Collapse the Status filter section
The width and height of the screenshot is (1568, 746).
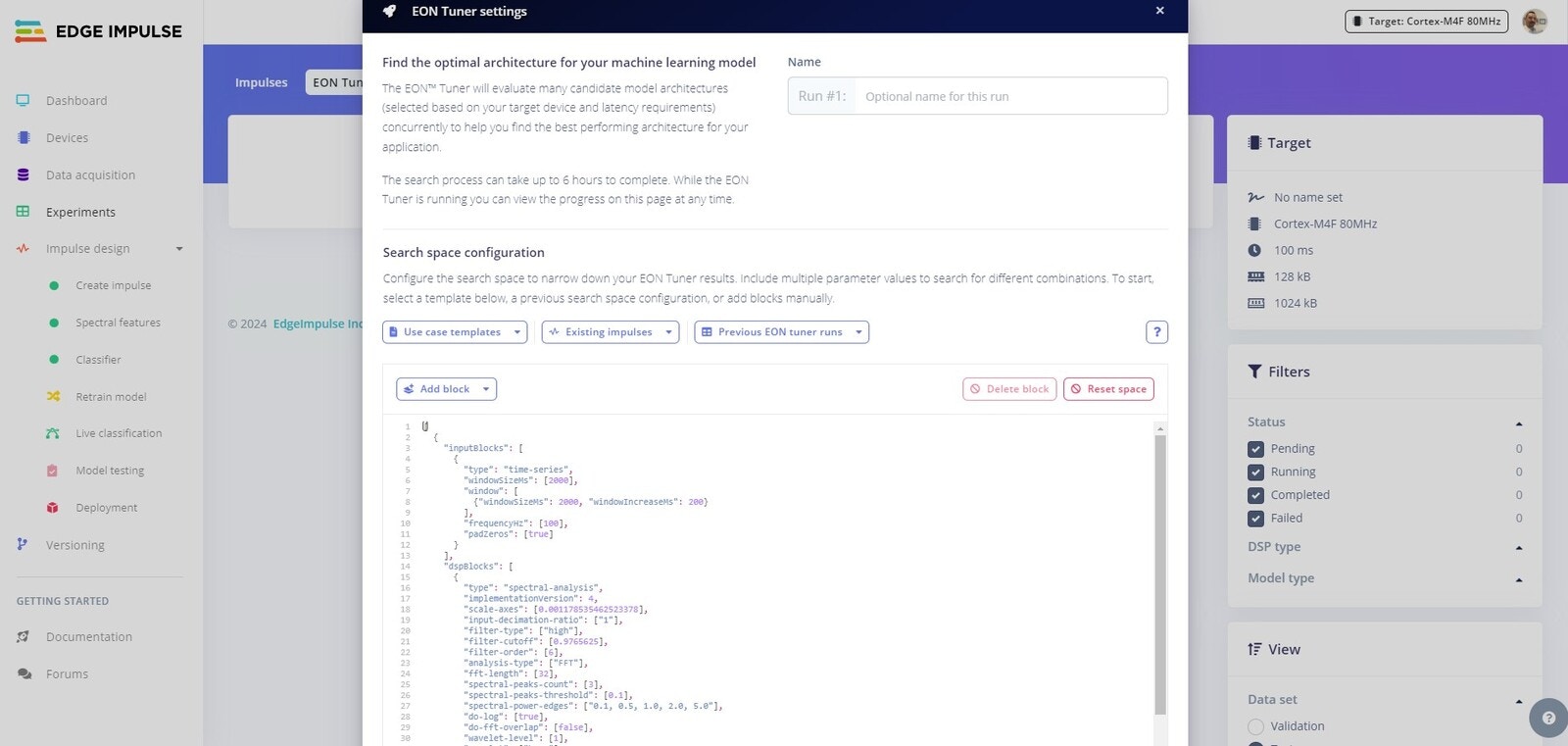(x=1519, y=423)
